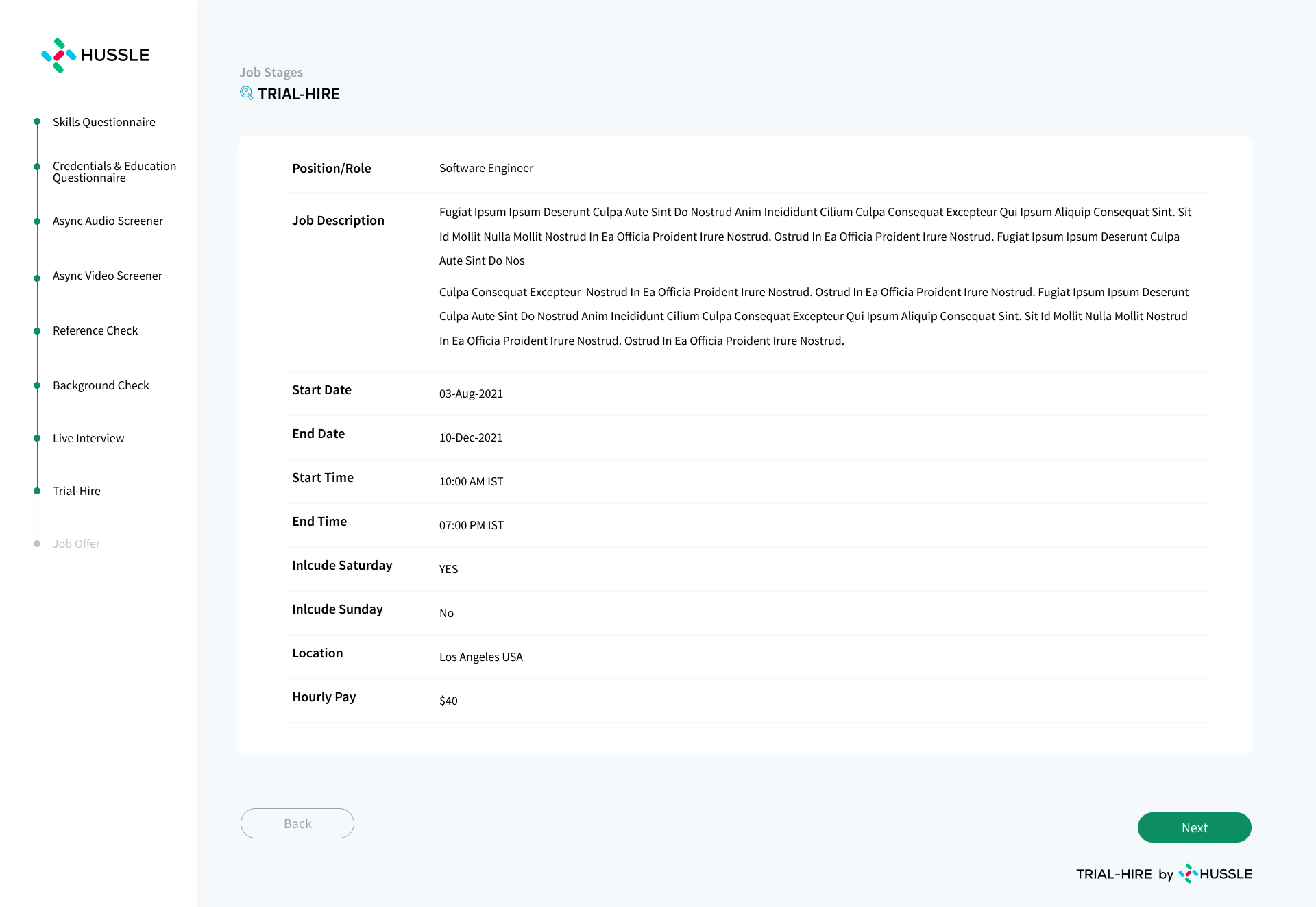
Task: Open the Async Video Screener stage
Action: click(108, 276)
